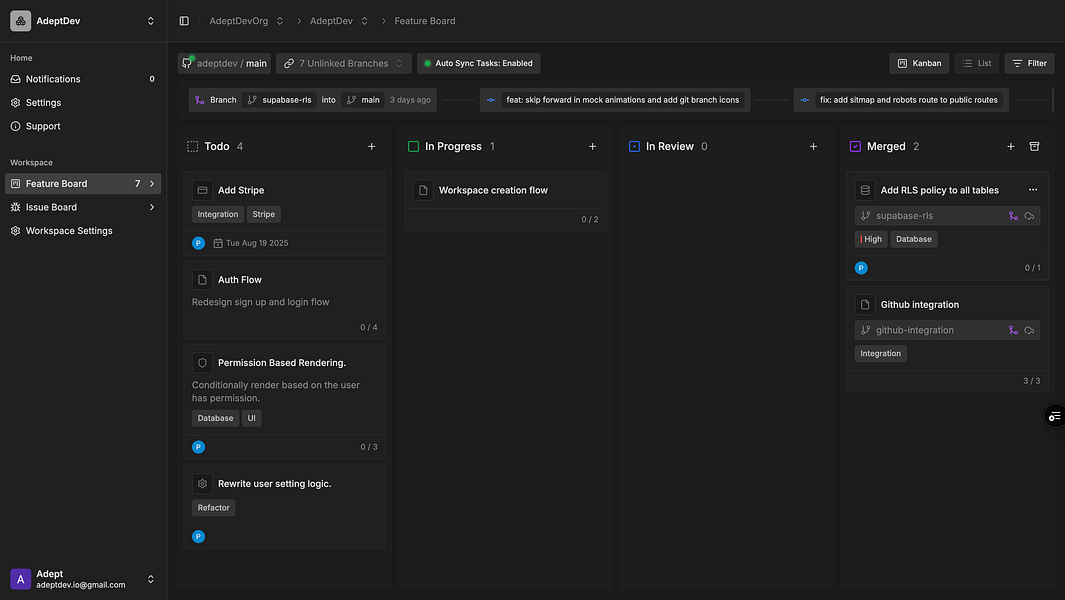Add a new task to Todo column

coord(372,147)
